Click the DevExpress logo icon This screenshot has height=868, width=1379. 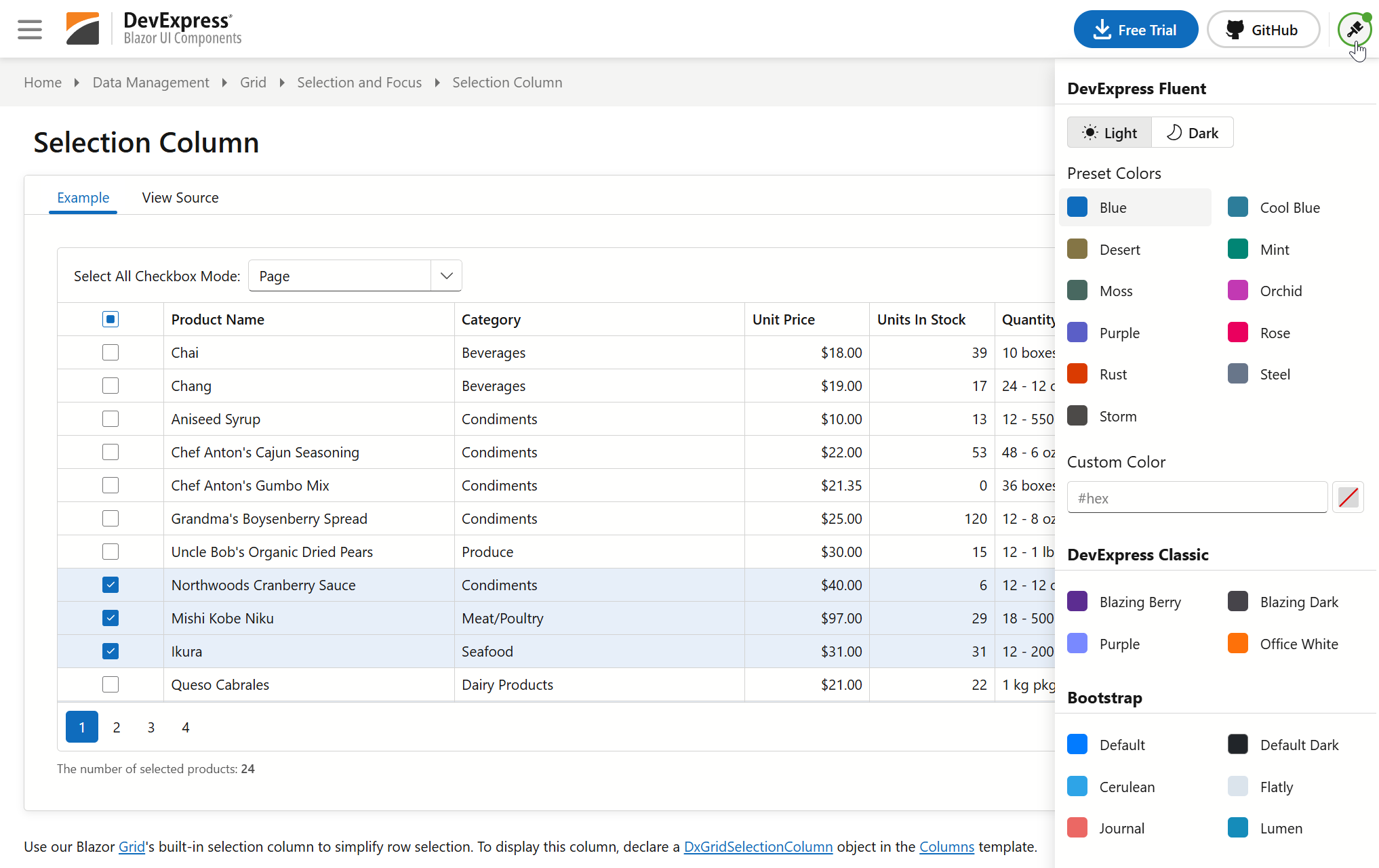tap(83, 28)
